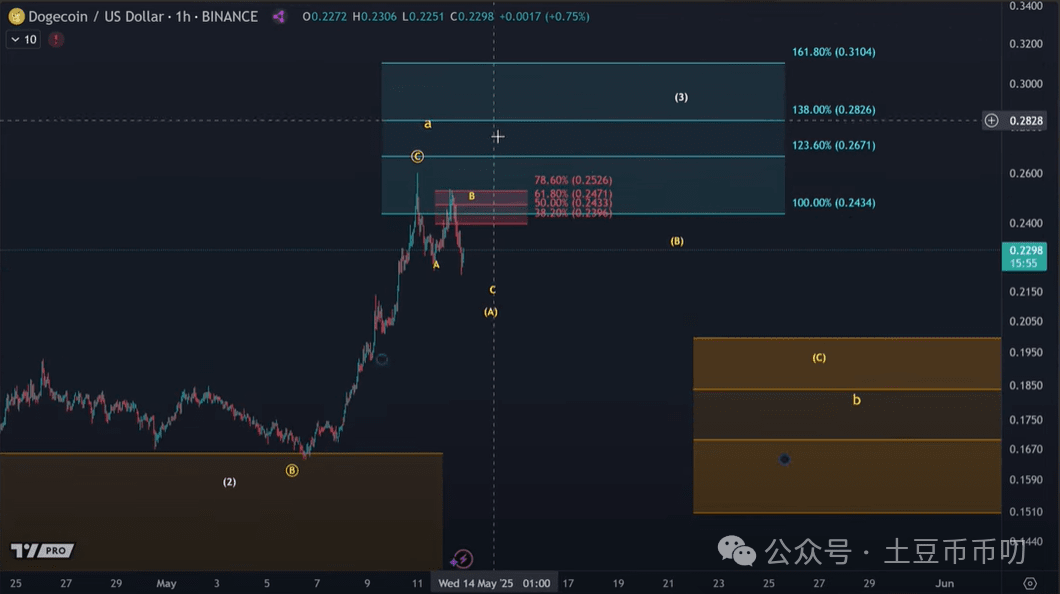This screenshot has height=594, width=1060.
Task: Click the purple indicator icon beside BINANCE
Action: click(279, 16)
